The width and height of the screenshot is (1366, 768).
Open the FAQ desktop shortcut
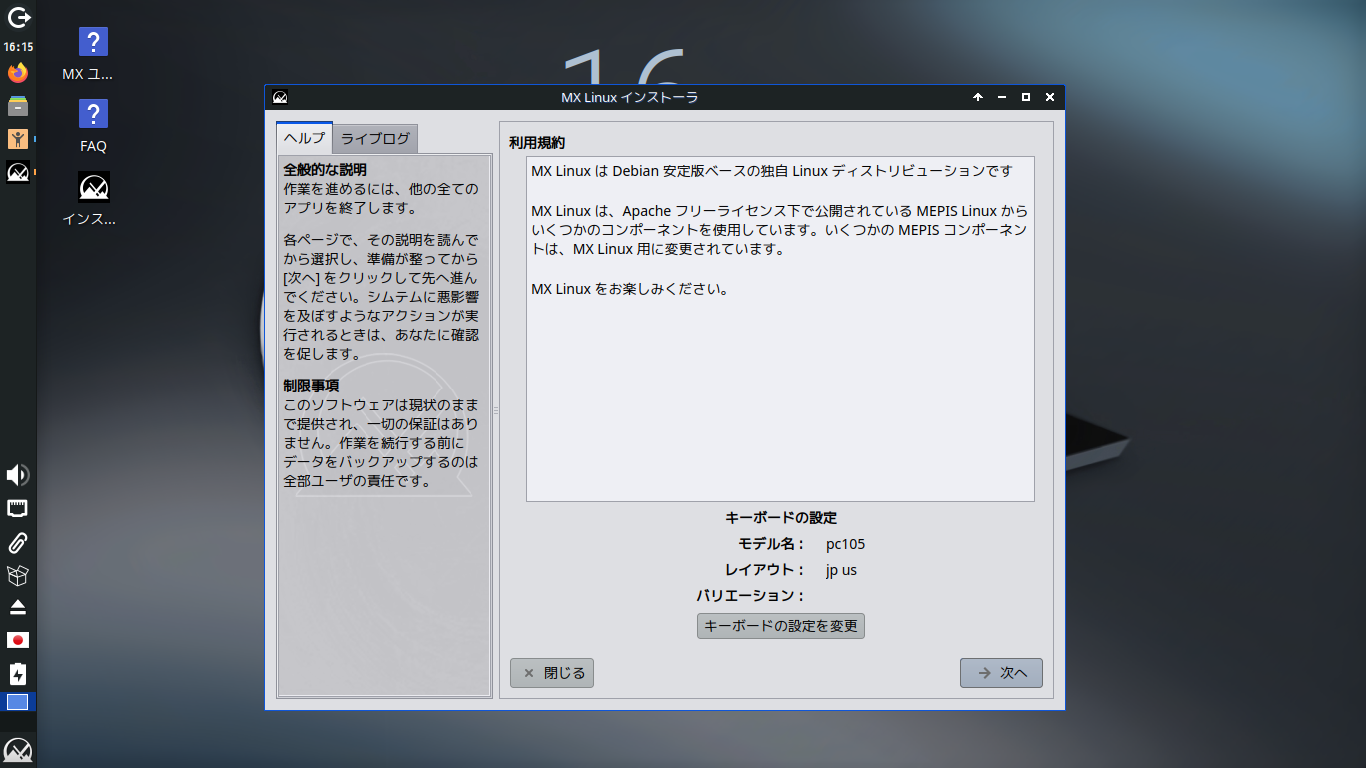93,126
